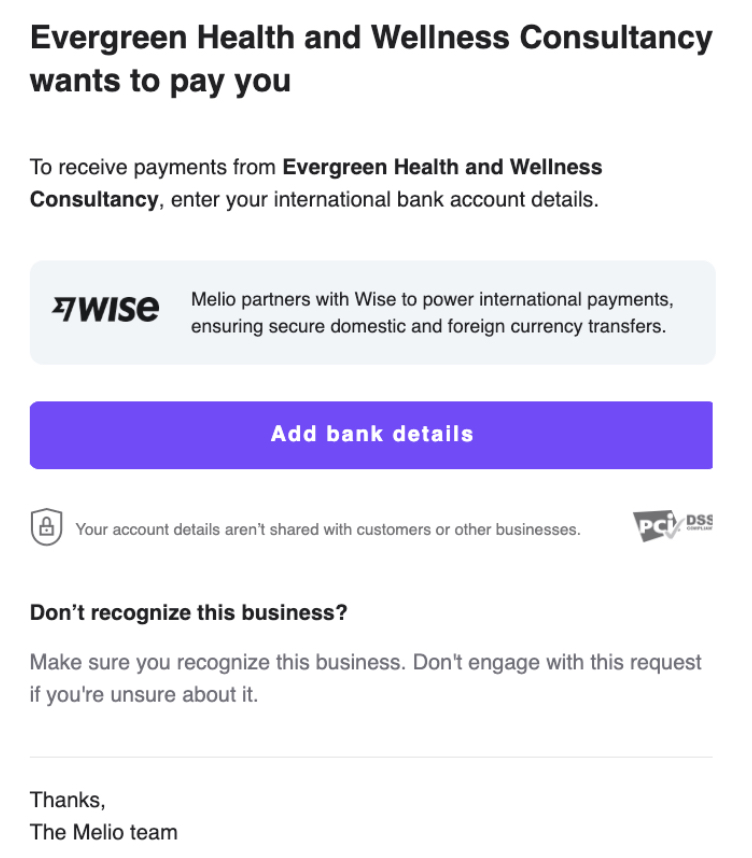Click the account details aren't shared notice
This screenshot has width=752, height=858.
point(328,530)
